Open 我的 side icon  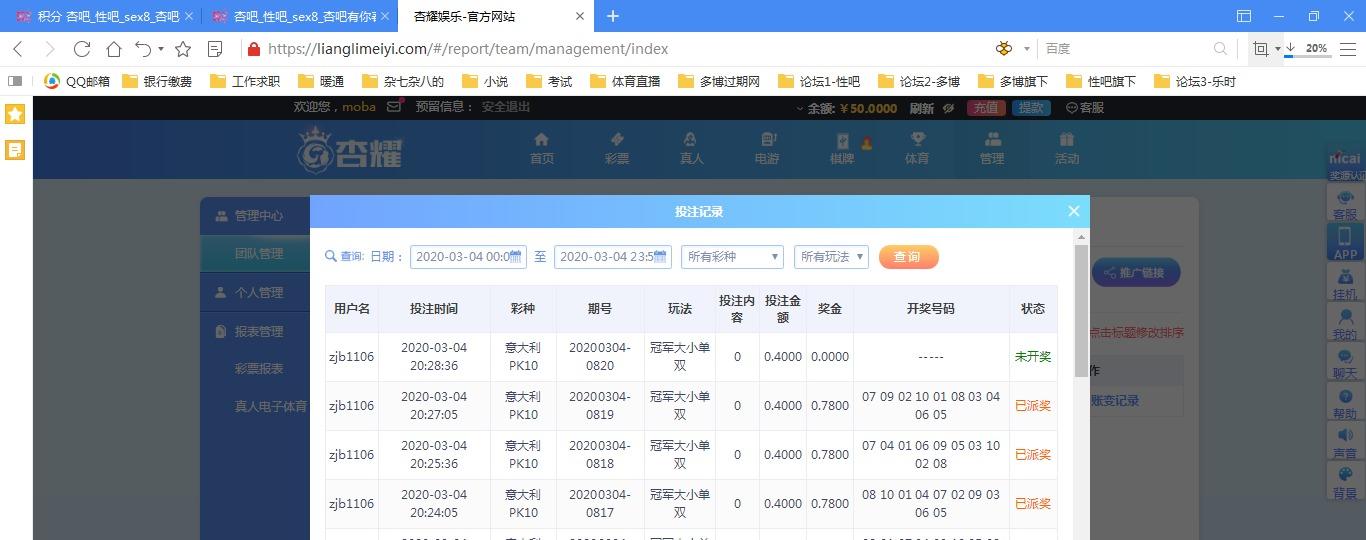(x=1345, y=323)
